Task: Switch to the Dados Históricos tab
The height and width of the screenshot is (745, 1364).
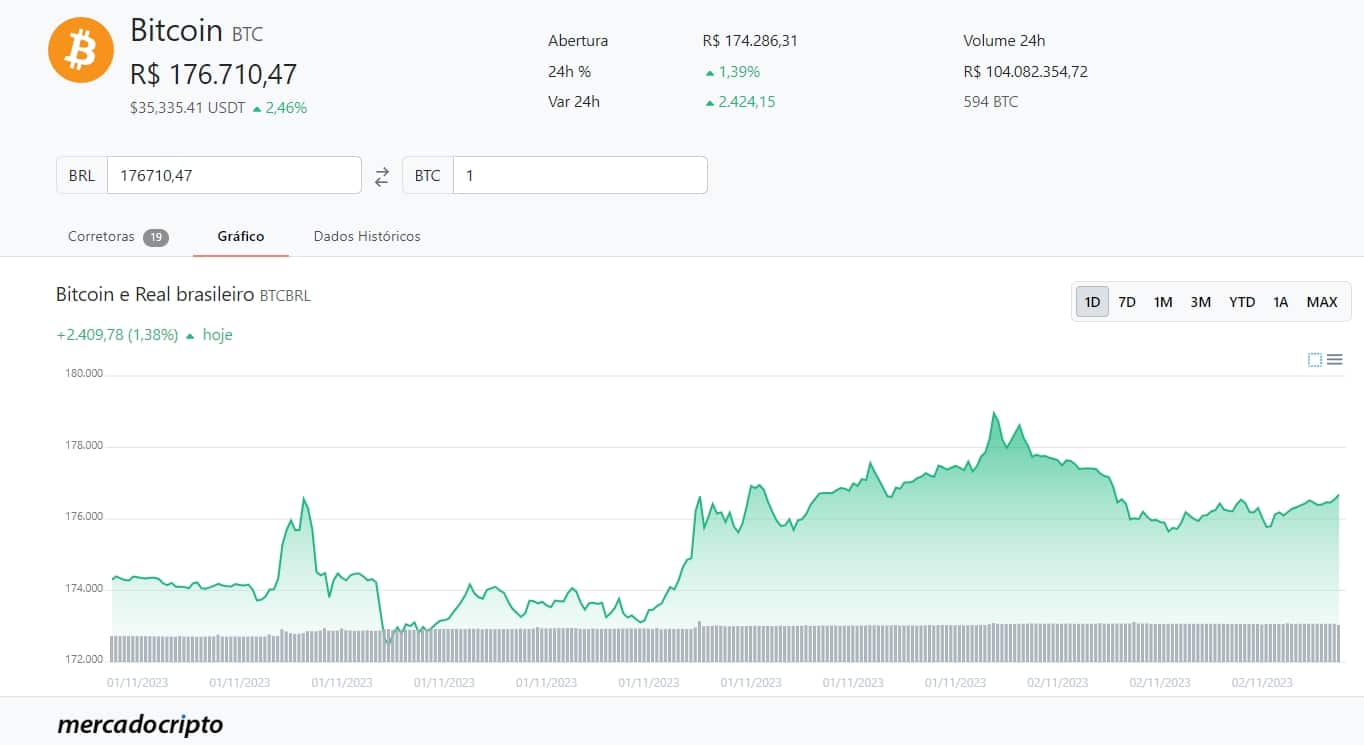Action: coord(367,237)
